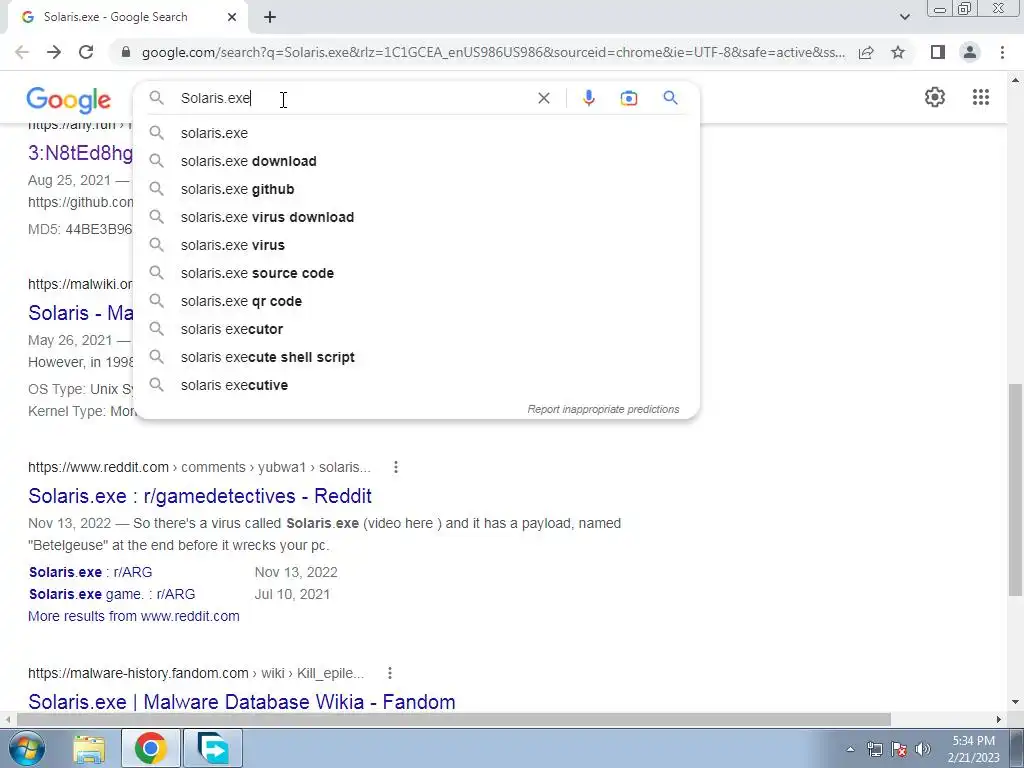This screenshot has height=768, width=1024.
Task: Open the new tab plus button
Action: click(270, 18)
